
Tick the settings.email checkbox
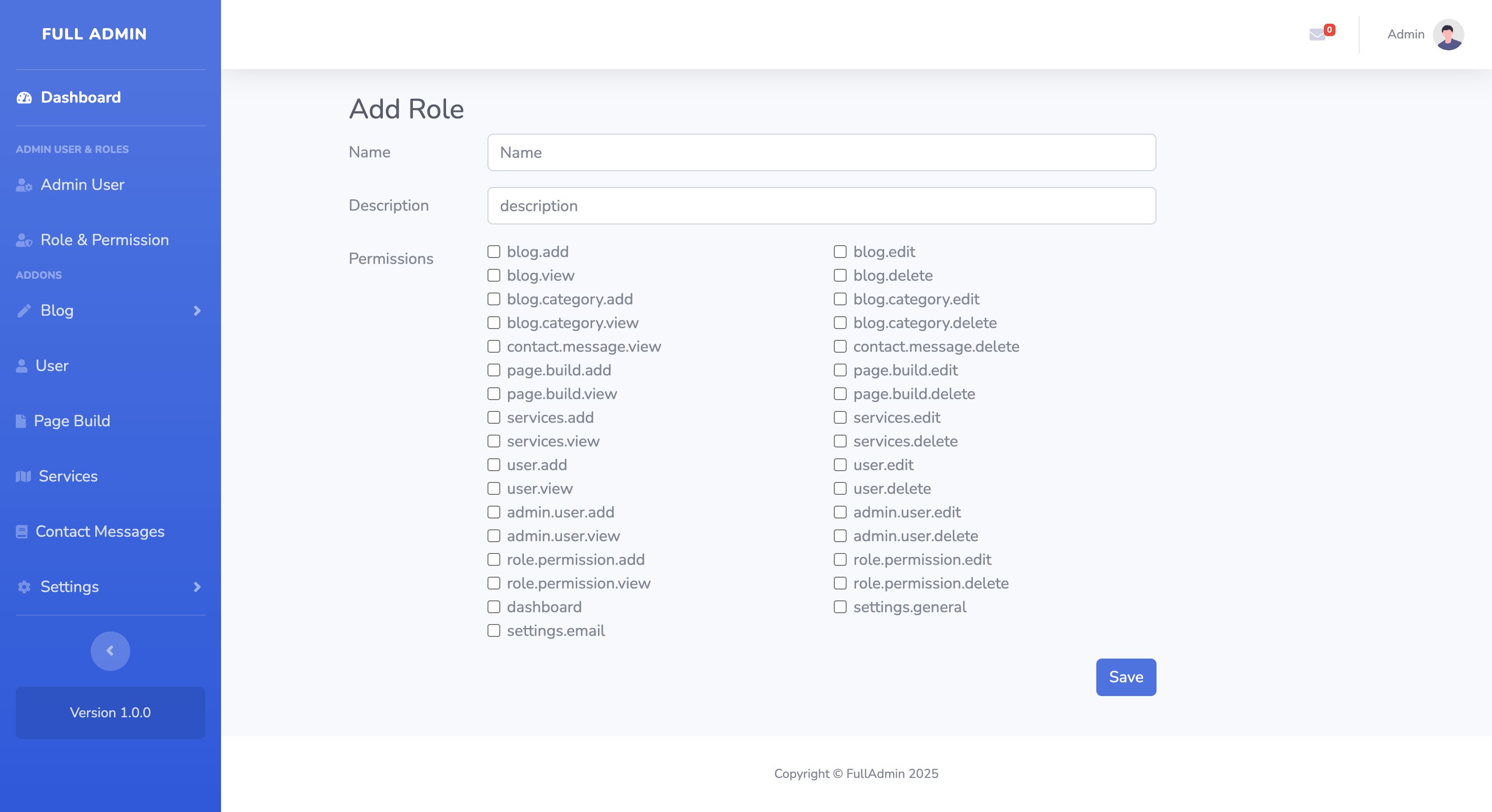(x=493, y=630)
